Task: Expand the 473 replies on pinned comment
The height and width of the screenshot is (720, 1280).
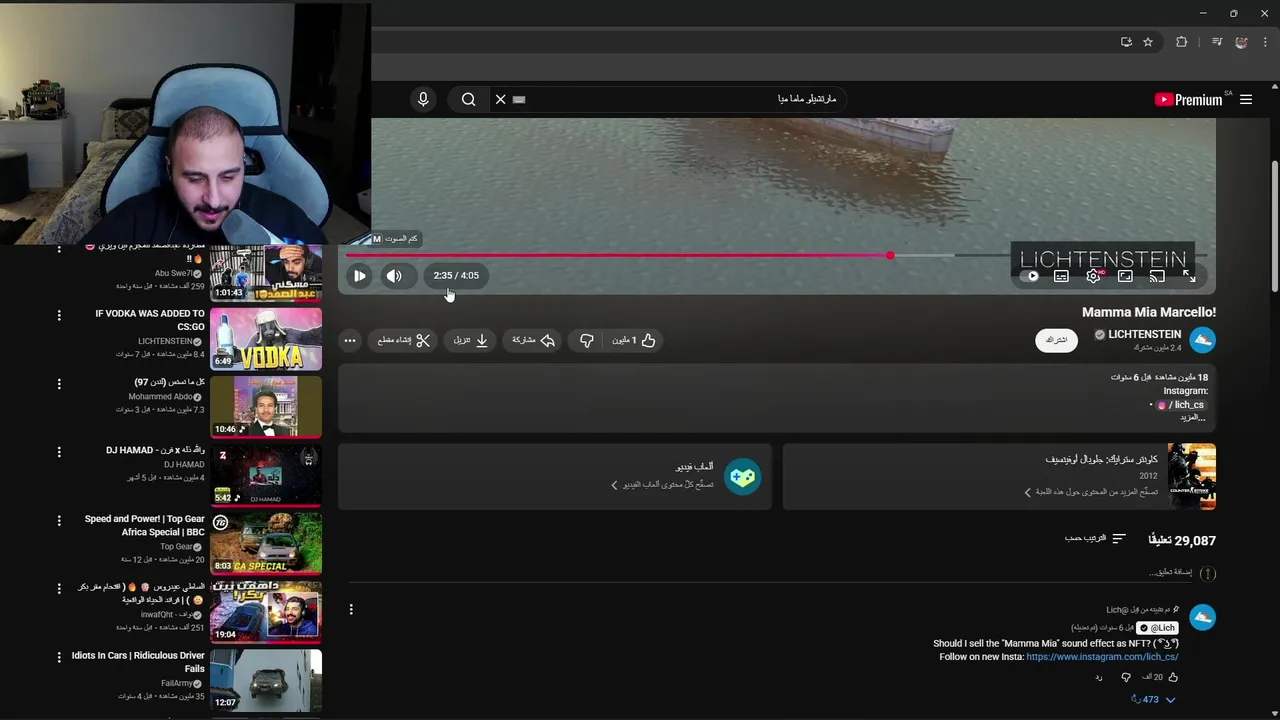Action: (x=1153, y=700)
